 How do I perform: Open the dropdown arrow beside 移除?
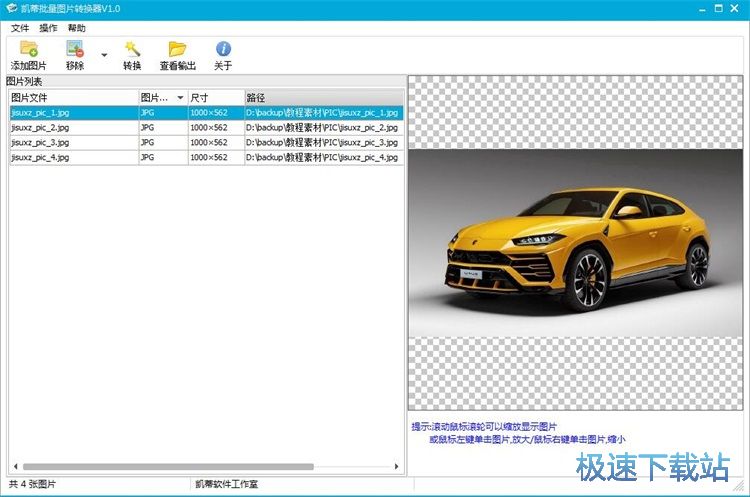point(103,55)
